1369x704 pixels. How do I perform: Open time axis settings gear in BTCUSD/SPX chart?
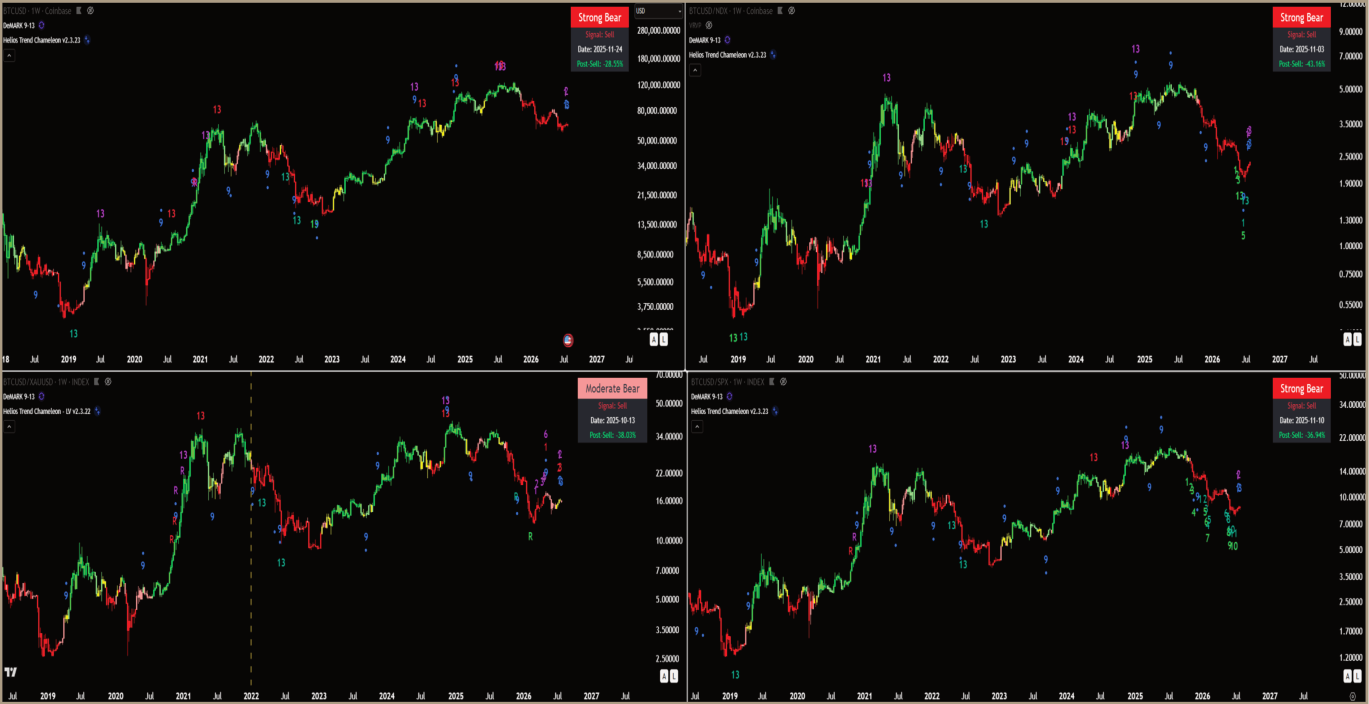(x=1352, y=694)
